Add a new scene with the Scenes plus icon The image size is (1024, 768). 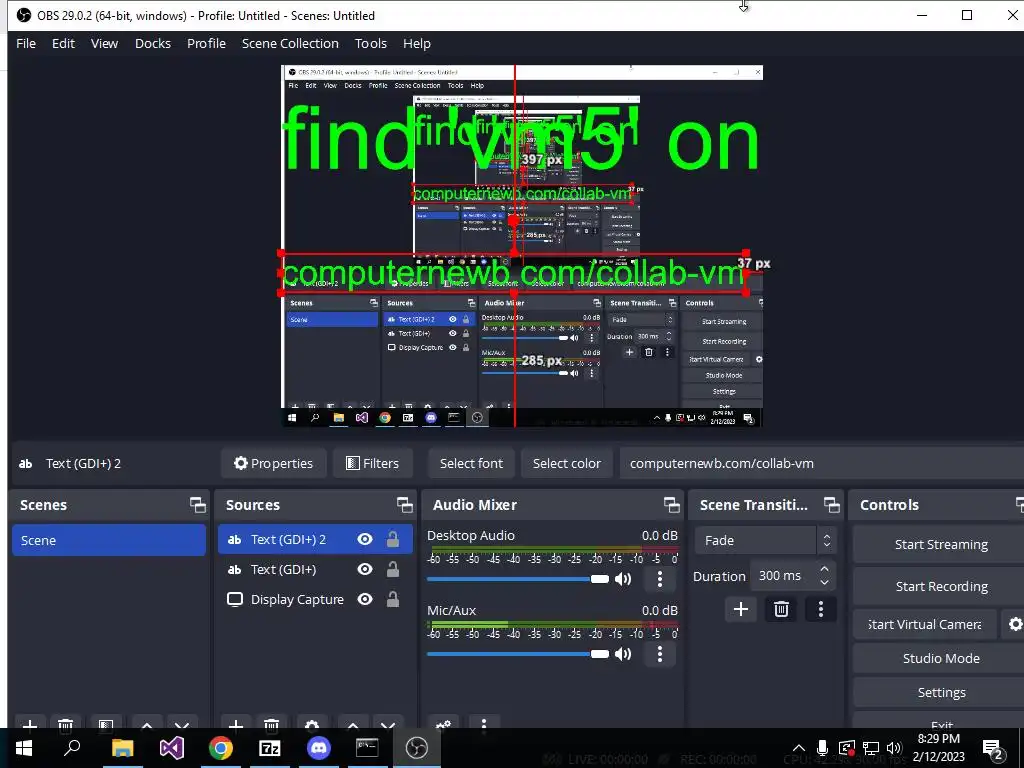(29, 725)
